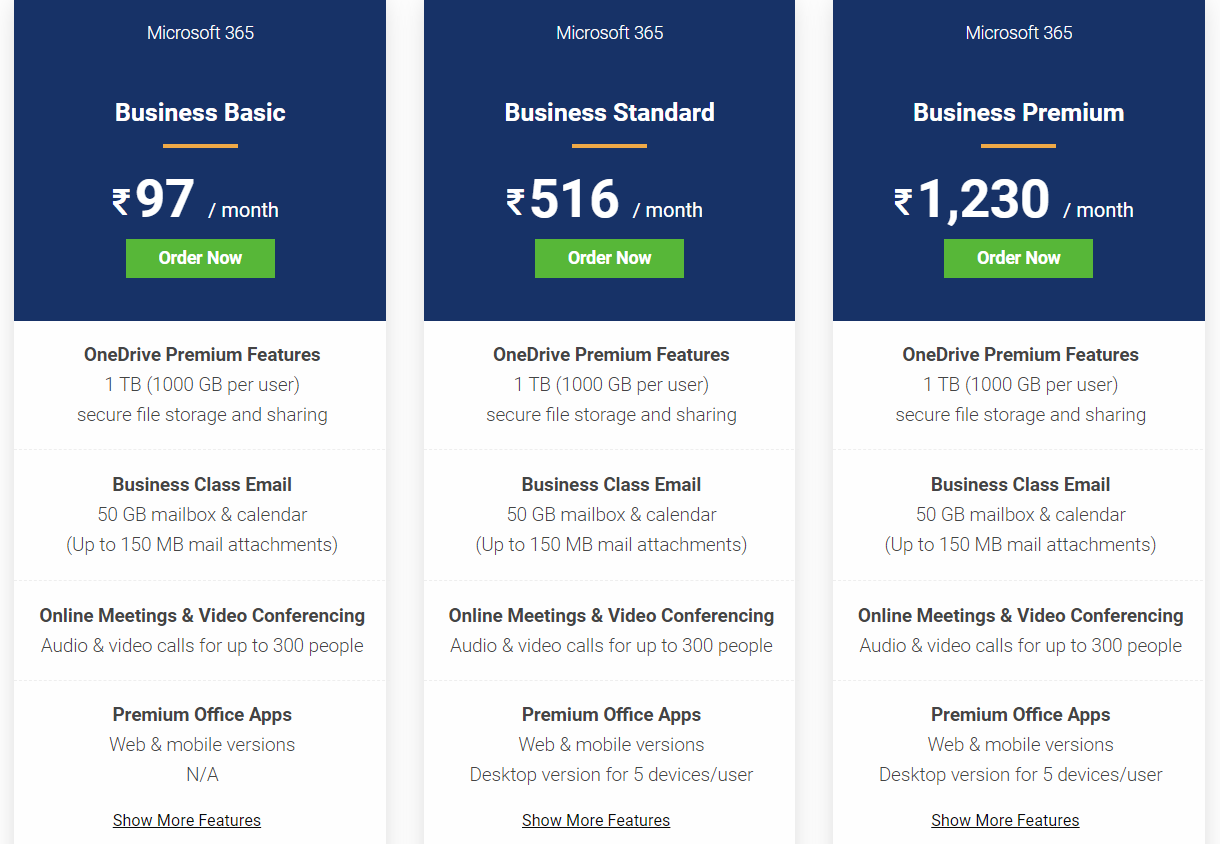Select the Business Basic plan heading
The width and height of the screenshot is (1220, 844).
point(200,112)
